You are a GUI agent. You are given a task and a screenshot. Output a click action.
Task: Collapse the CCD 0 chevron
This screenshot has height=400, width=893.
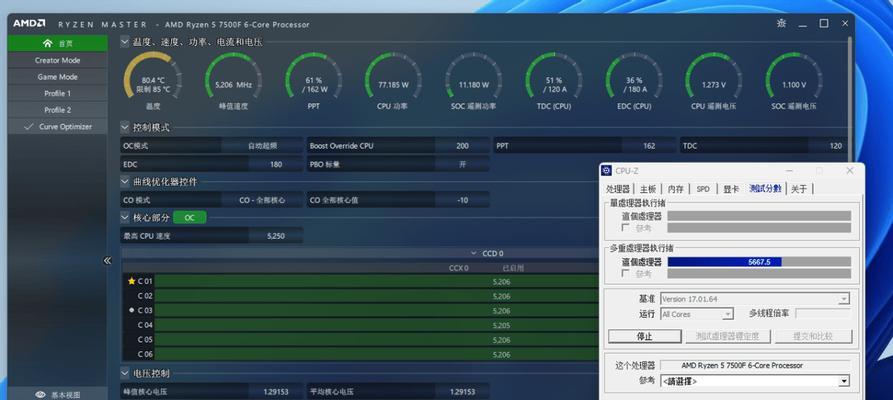[473, 253]
